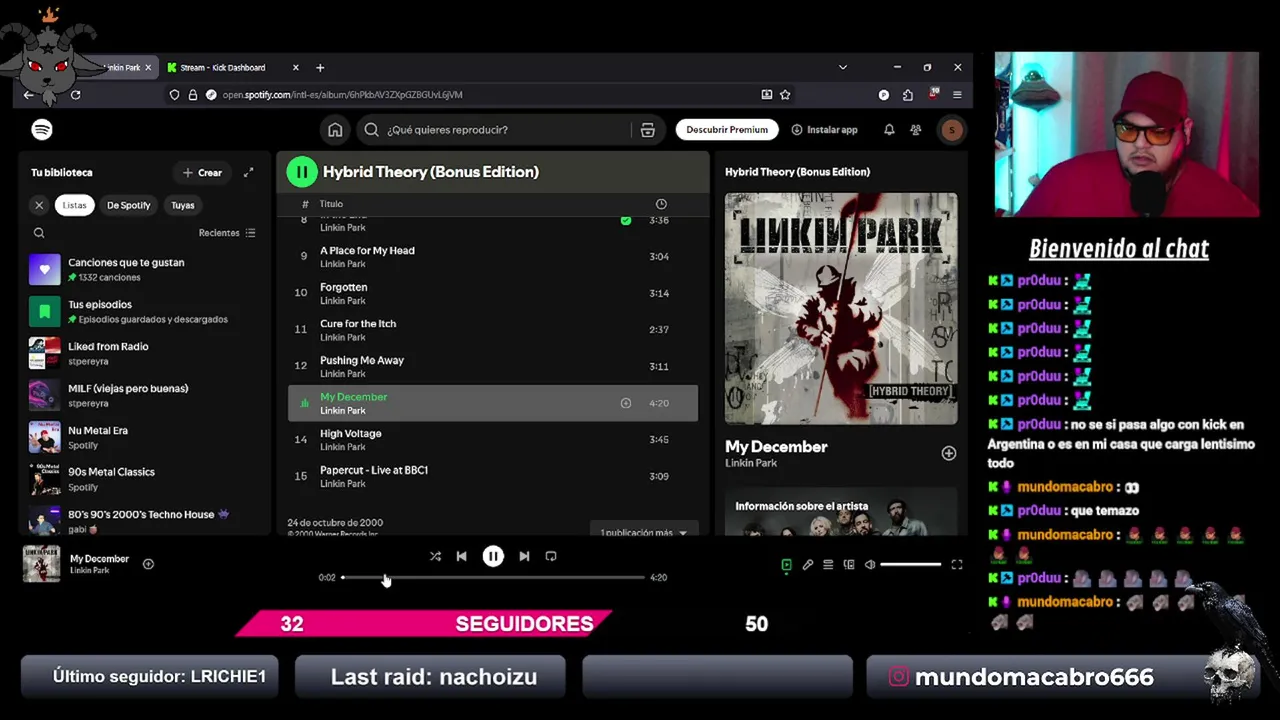
Task: Open the friend activity icon
Action: click(916, 129)
